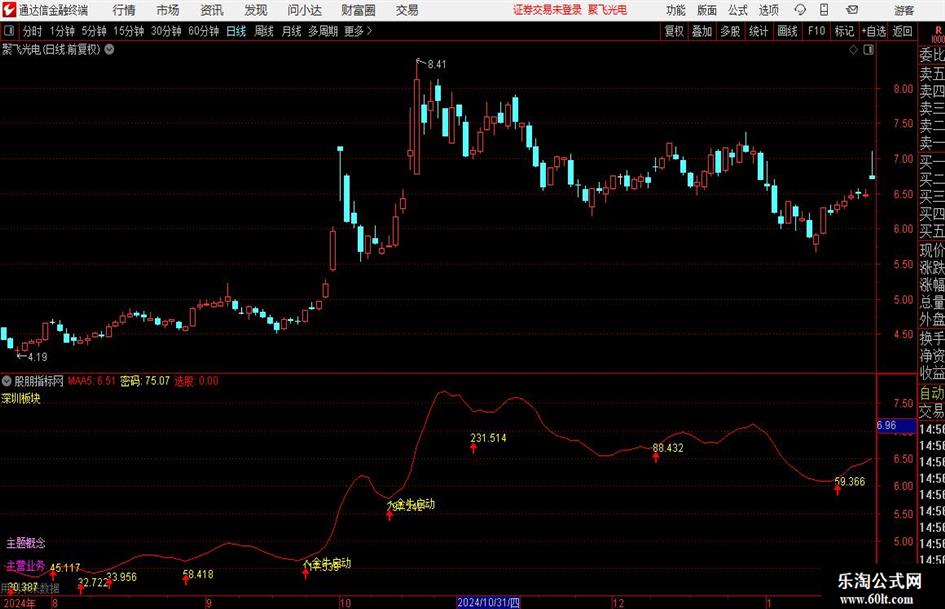Open dropdown beside 股朋指标网 indicator
Image resolution: width=945 pixels, height=609 pixels.
7,381
